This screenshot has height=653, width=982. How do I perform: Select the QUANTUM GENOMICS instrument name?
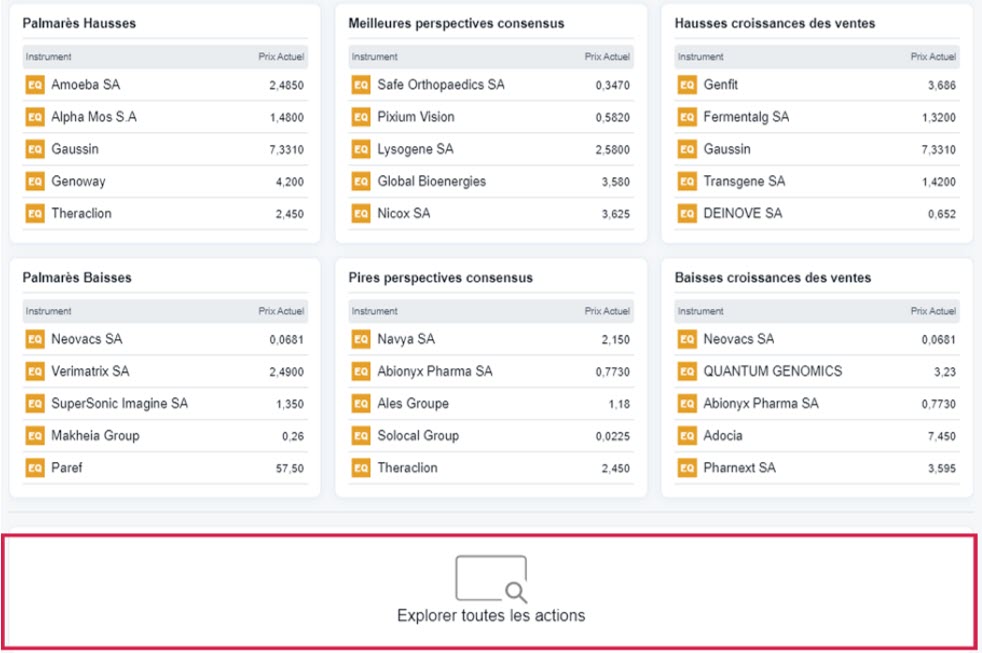(773, 371)
